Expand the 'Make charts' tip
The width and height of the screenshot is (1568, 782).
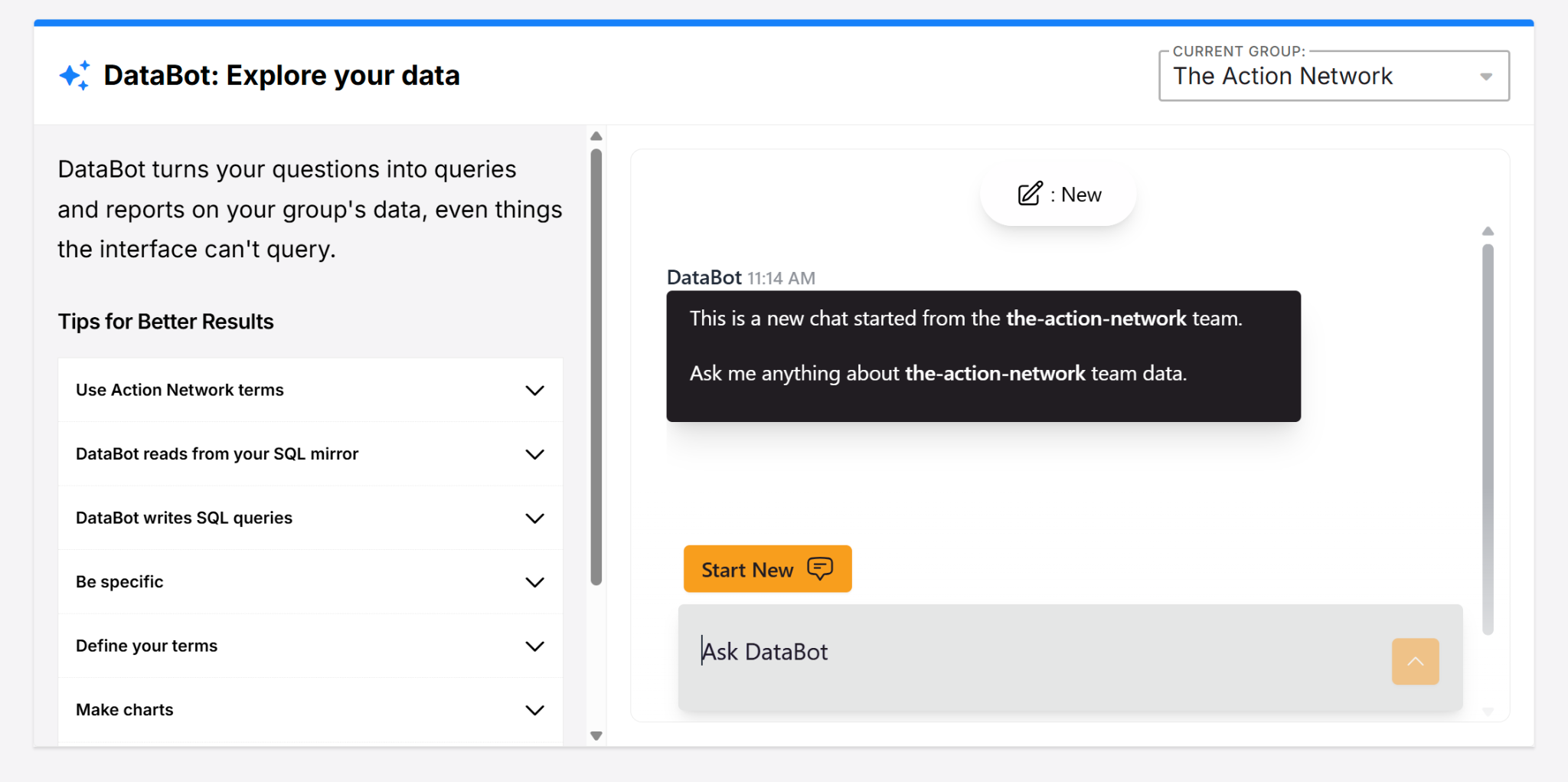(x=310, y=709)
